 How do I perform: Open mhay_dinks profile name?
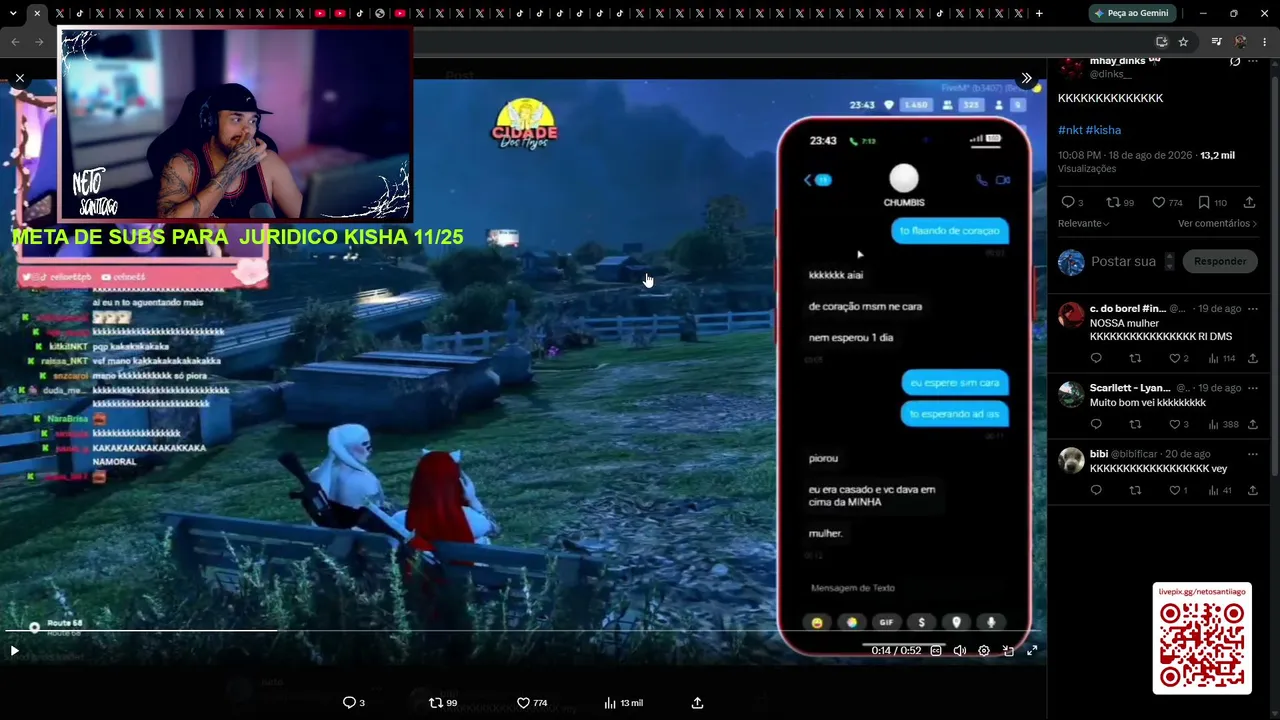[1118, 61]
